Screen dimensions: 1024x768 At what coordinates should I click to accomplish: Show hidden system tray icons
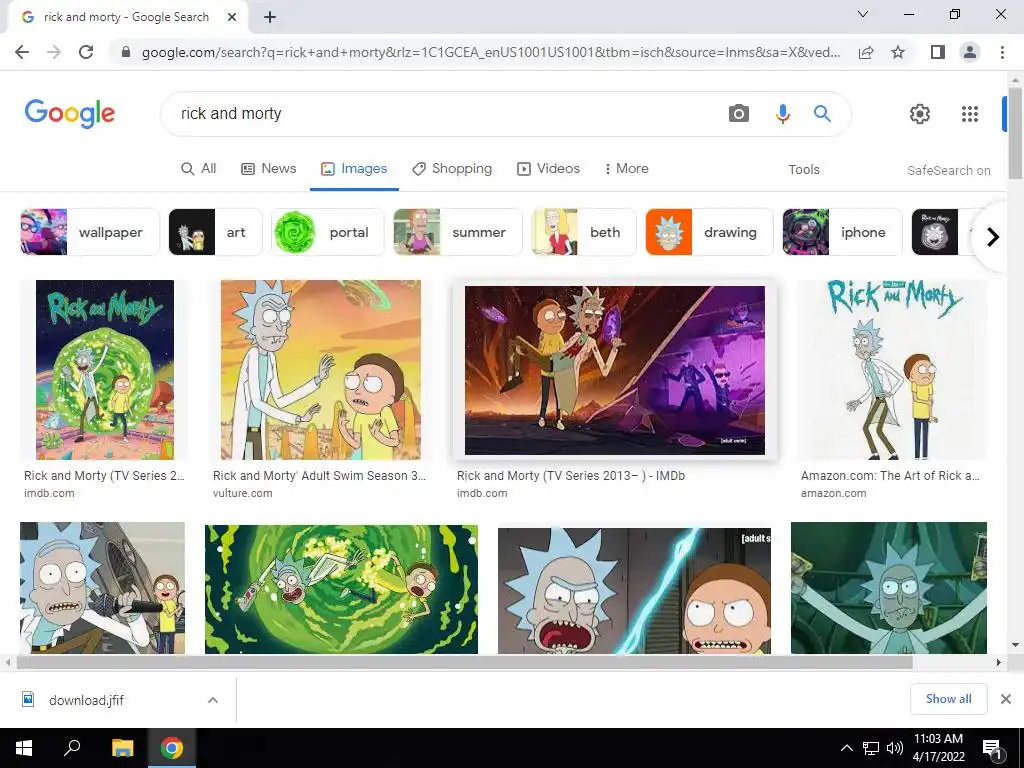tap(846, 748)
